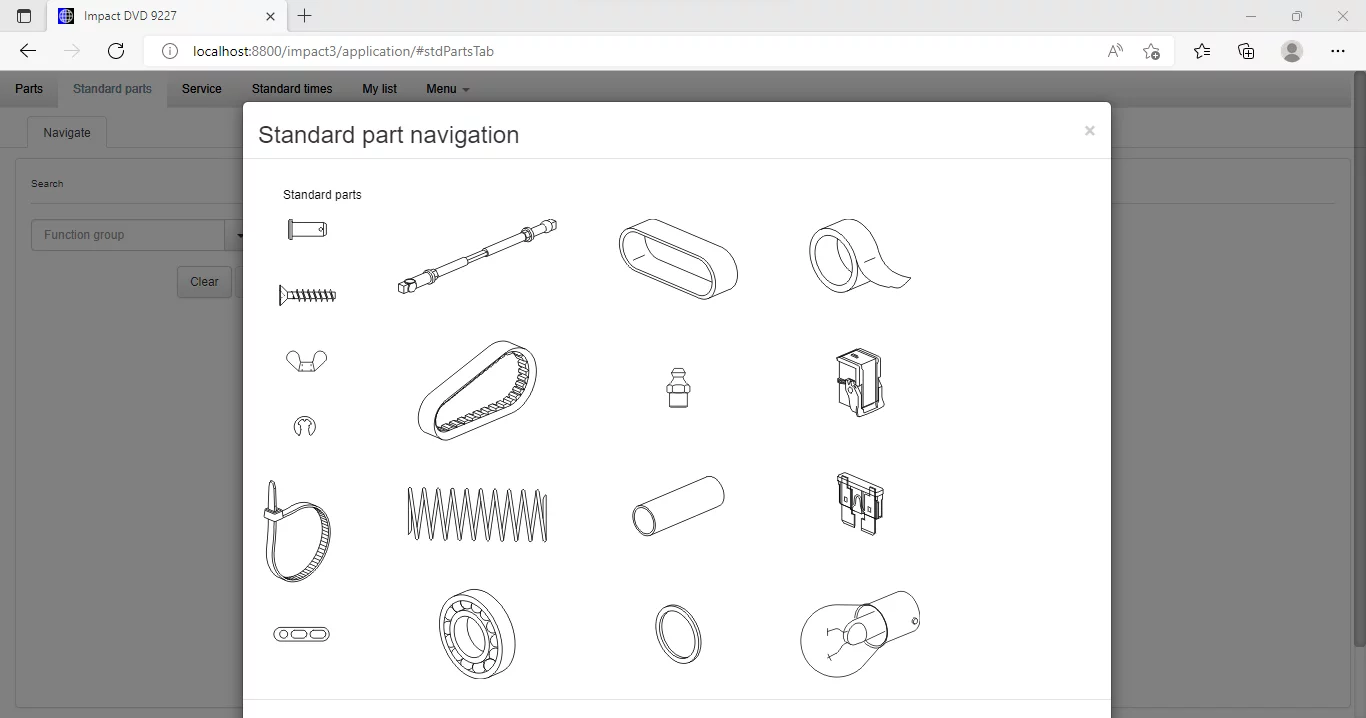Select the toothed timing belt icon
The height and width of the screenshot is (718, 1366).
click(x=477, y=390)
